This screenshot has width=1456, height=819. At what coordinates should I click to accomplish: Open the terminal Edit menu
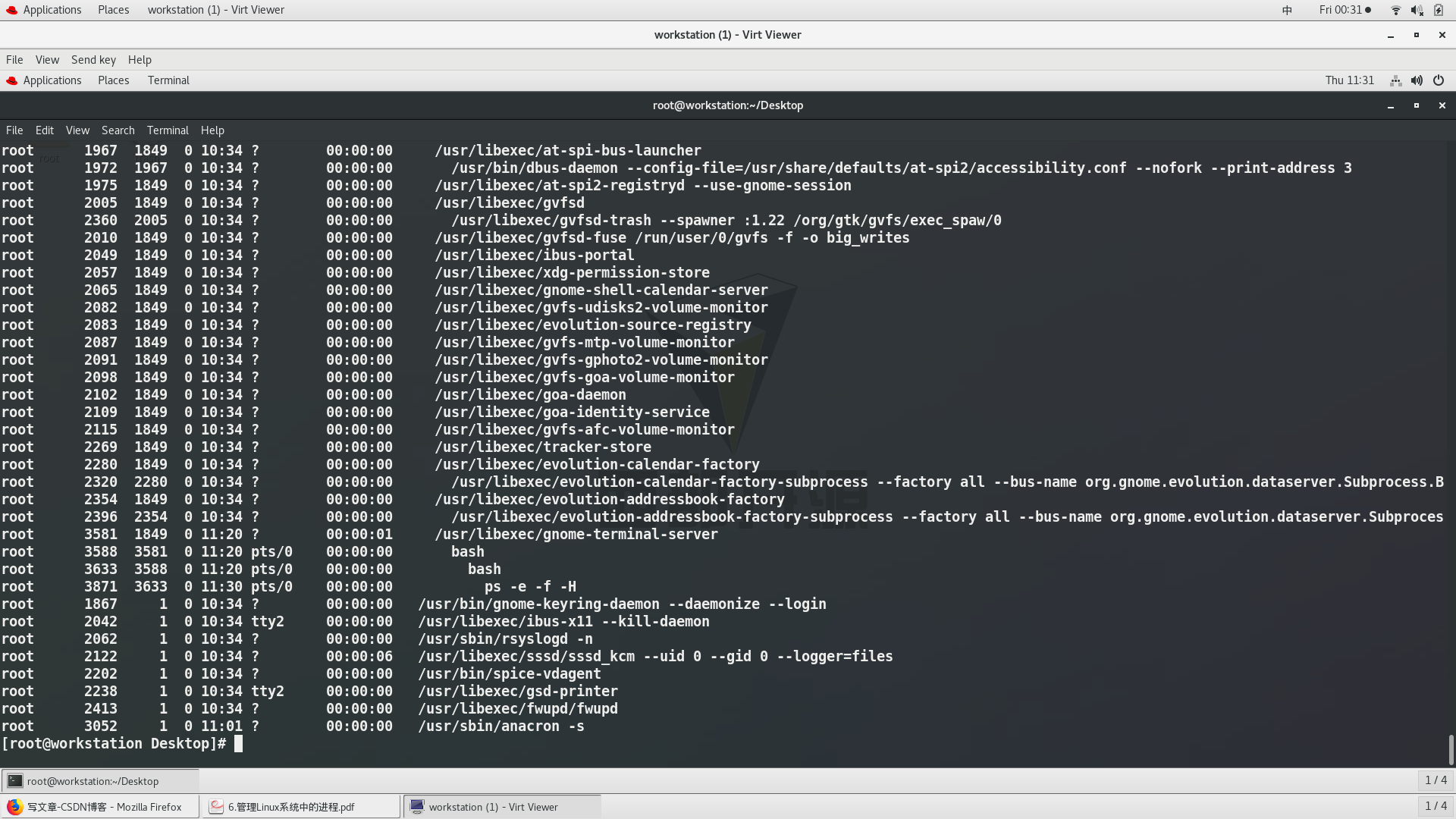pos(44,130)
